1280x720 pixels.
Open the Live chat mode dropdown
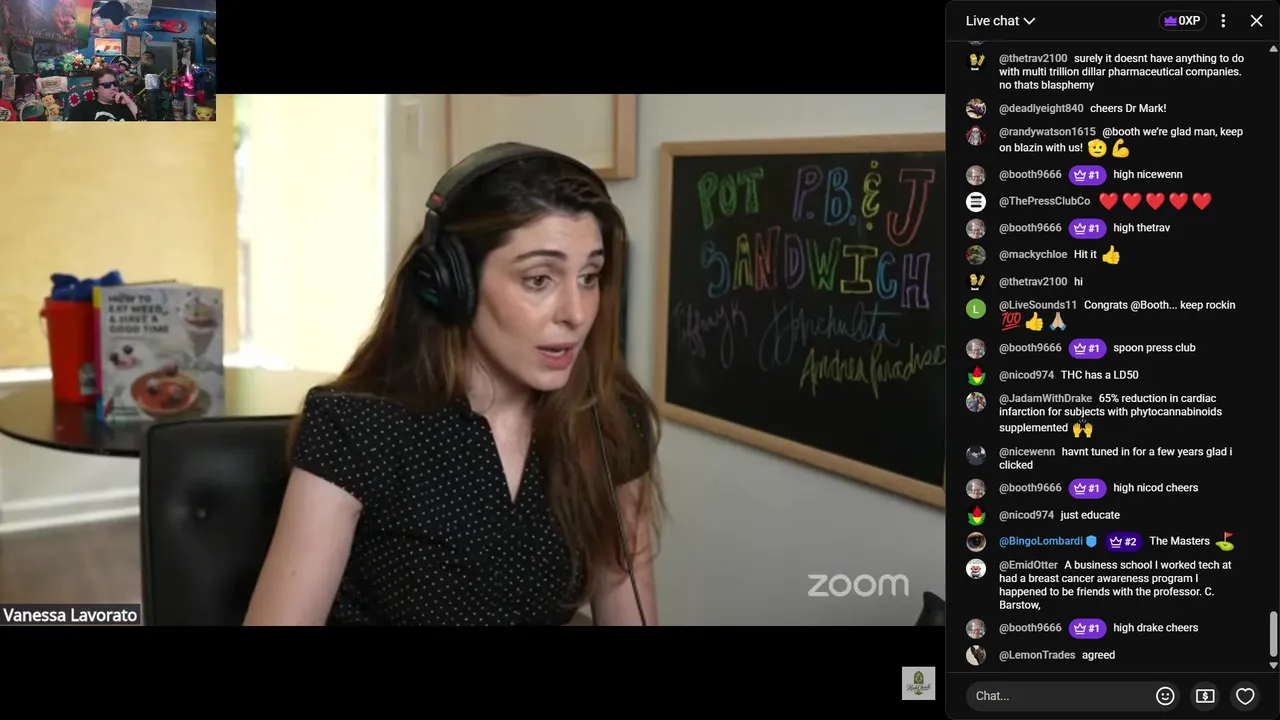point(1000,21)
